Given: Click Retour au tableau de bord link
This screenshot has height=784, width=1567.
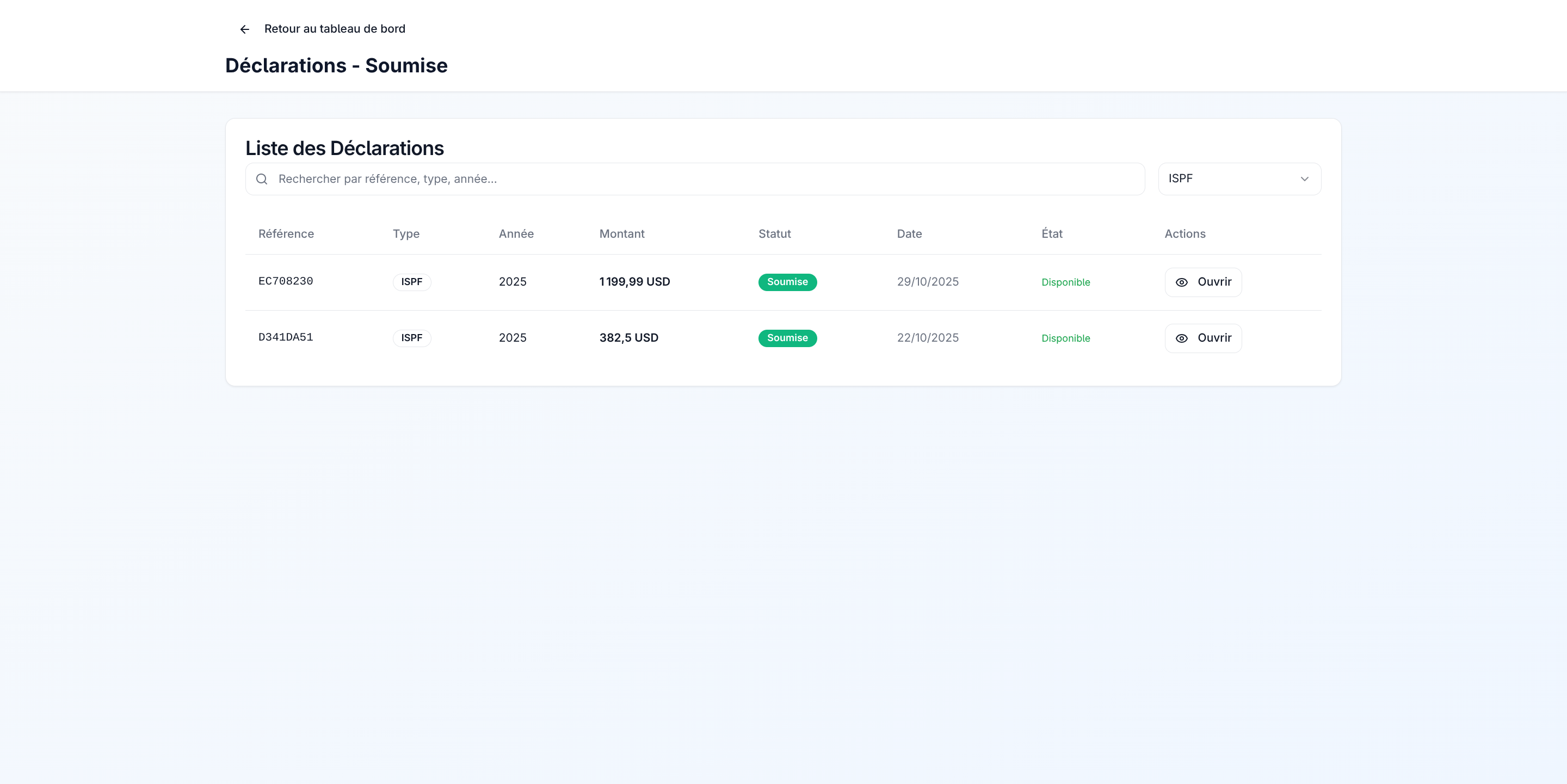Looking at the screenshot, I should tap(335, 29).
